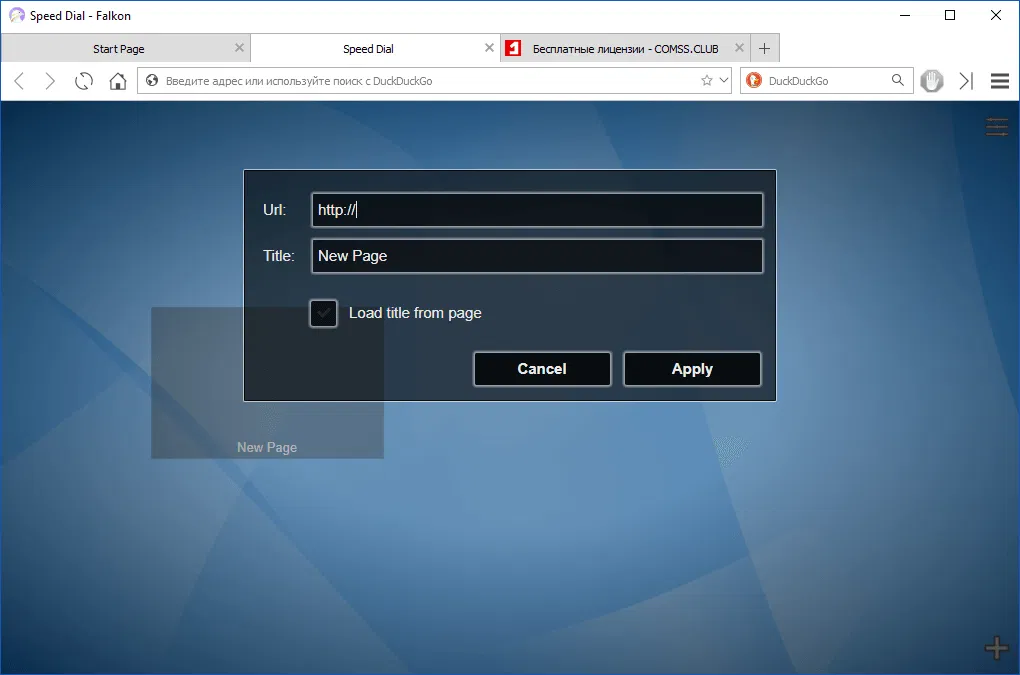Open Speed Dial settings icon

click(997, 127)
